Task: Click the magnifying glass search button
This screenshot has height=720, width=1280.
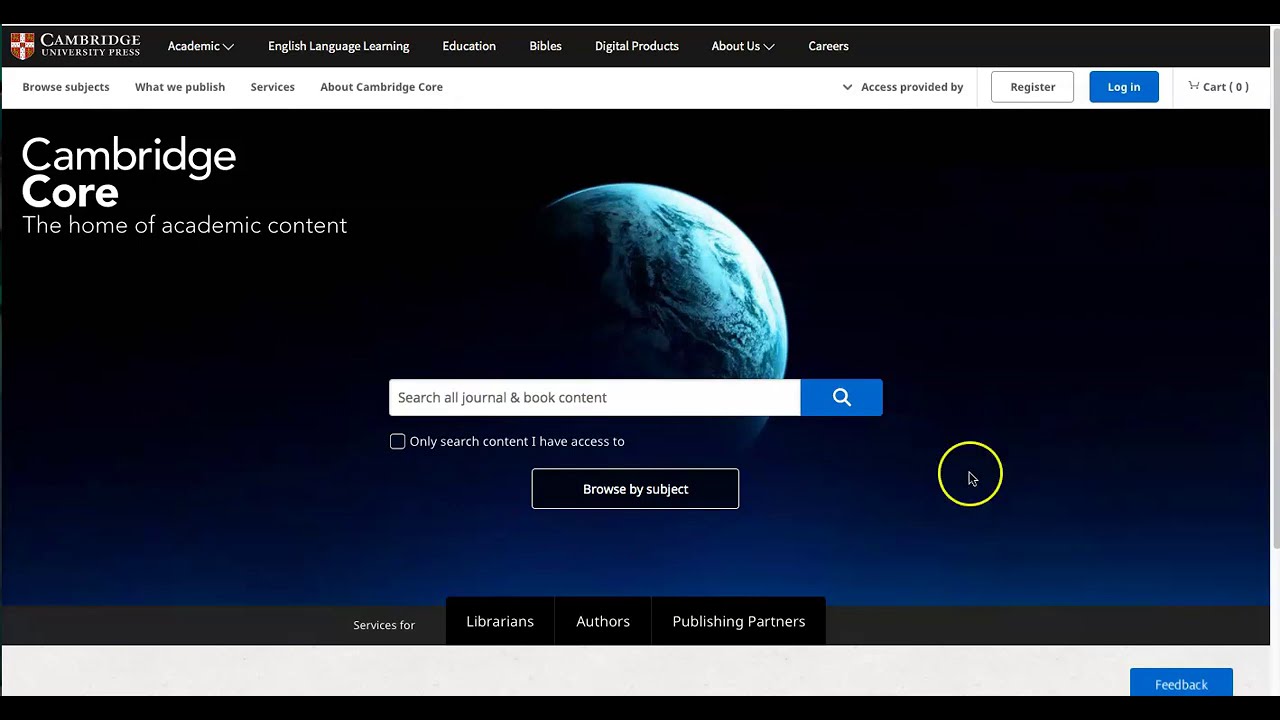Action: click(x=841, y=398)
